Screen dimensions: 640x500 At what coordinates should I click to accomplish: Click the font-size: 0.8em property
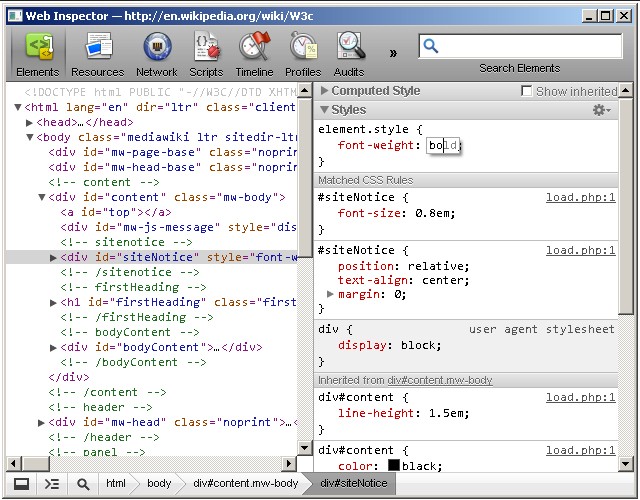(x=396, y=213)
